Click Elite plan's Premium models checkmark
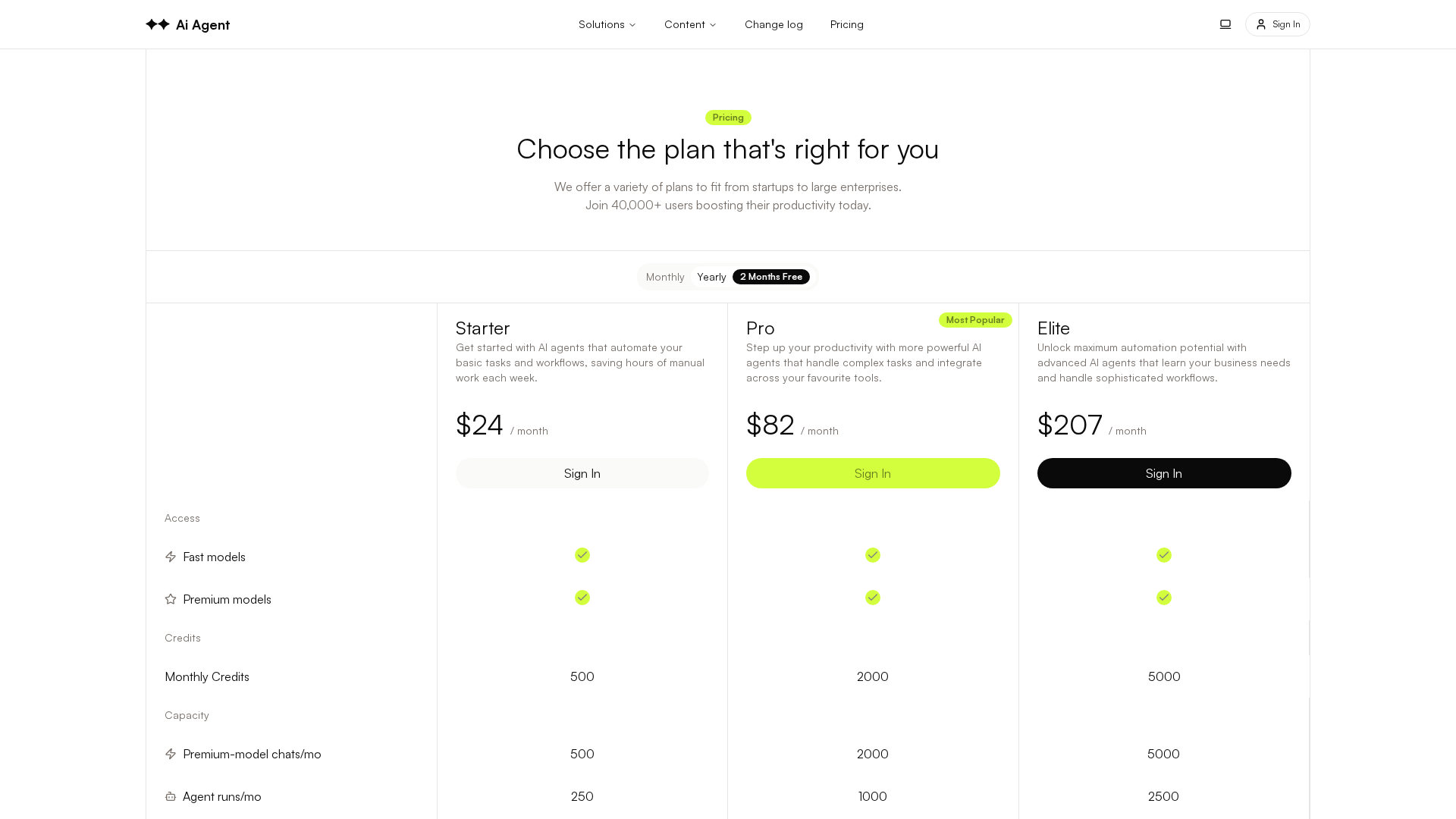Viewport: 1456px width, 819px height. point(1163,598)
